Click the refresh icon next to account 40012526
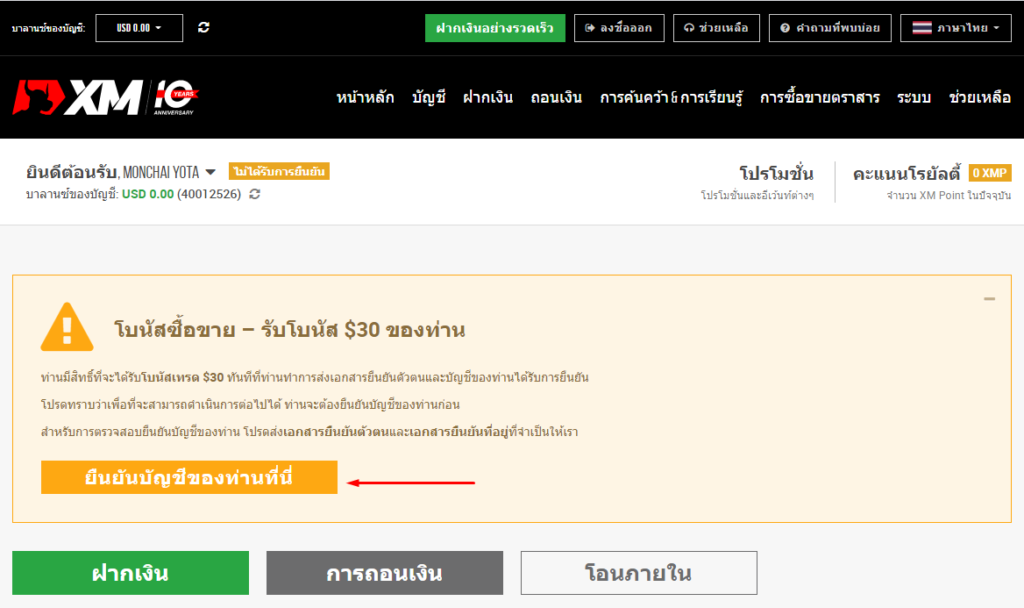1024x608 pixels. 255,195
